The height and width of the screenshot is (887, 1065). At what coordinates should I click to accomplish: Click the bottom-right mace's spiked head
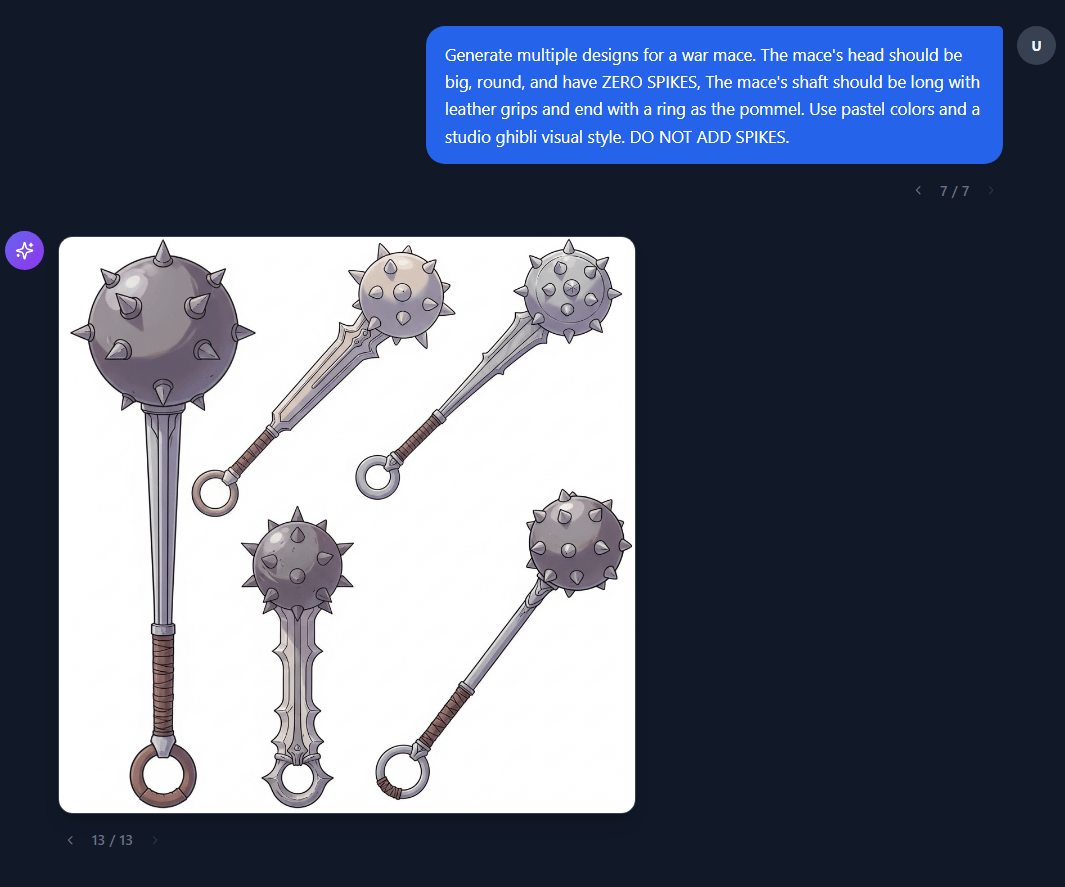578,542
